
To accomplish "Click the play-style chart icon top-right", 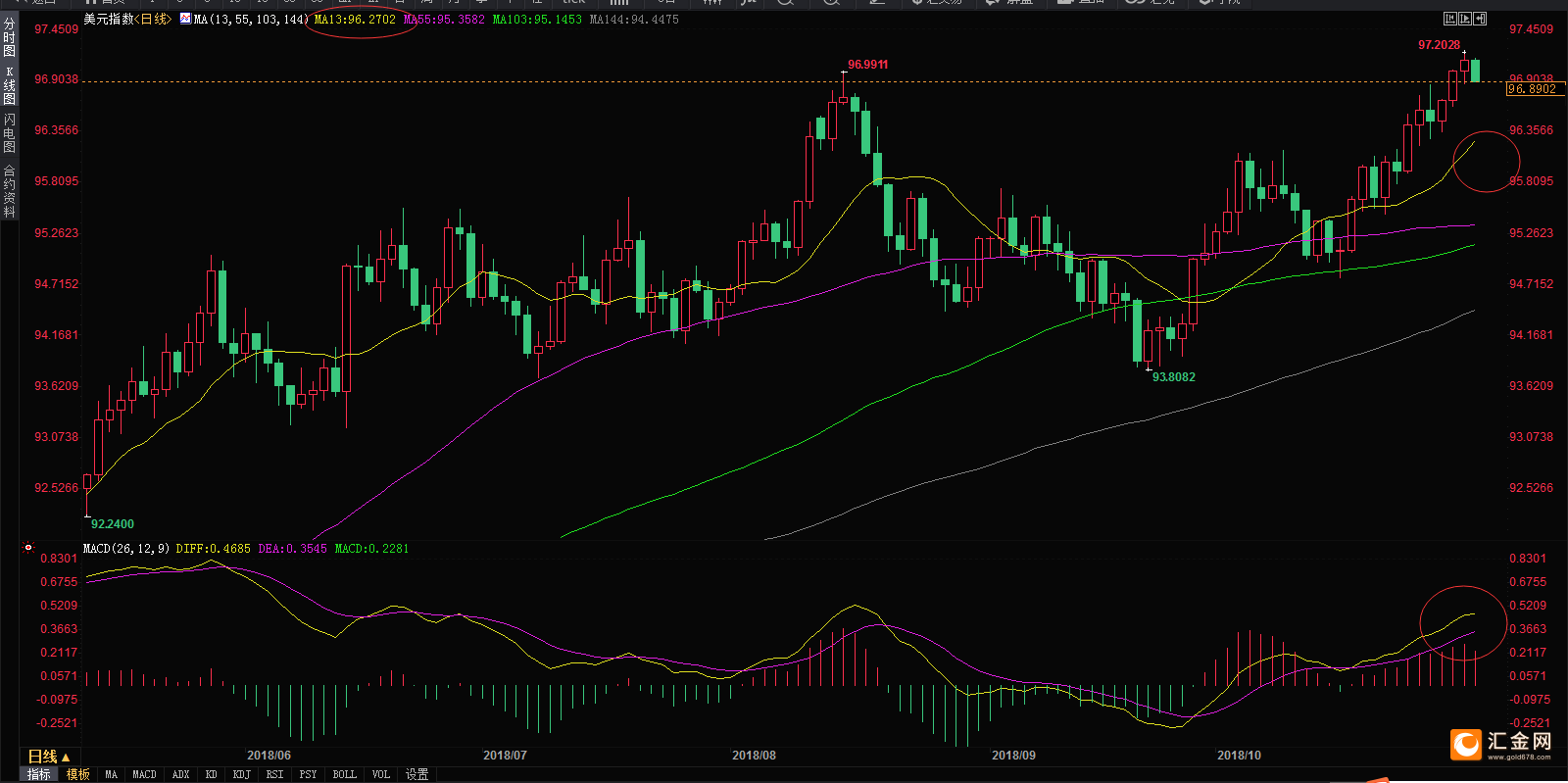I will pyautogui.click(x=1465, y=19).
